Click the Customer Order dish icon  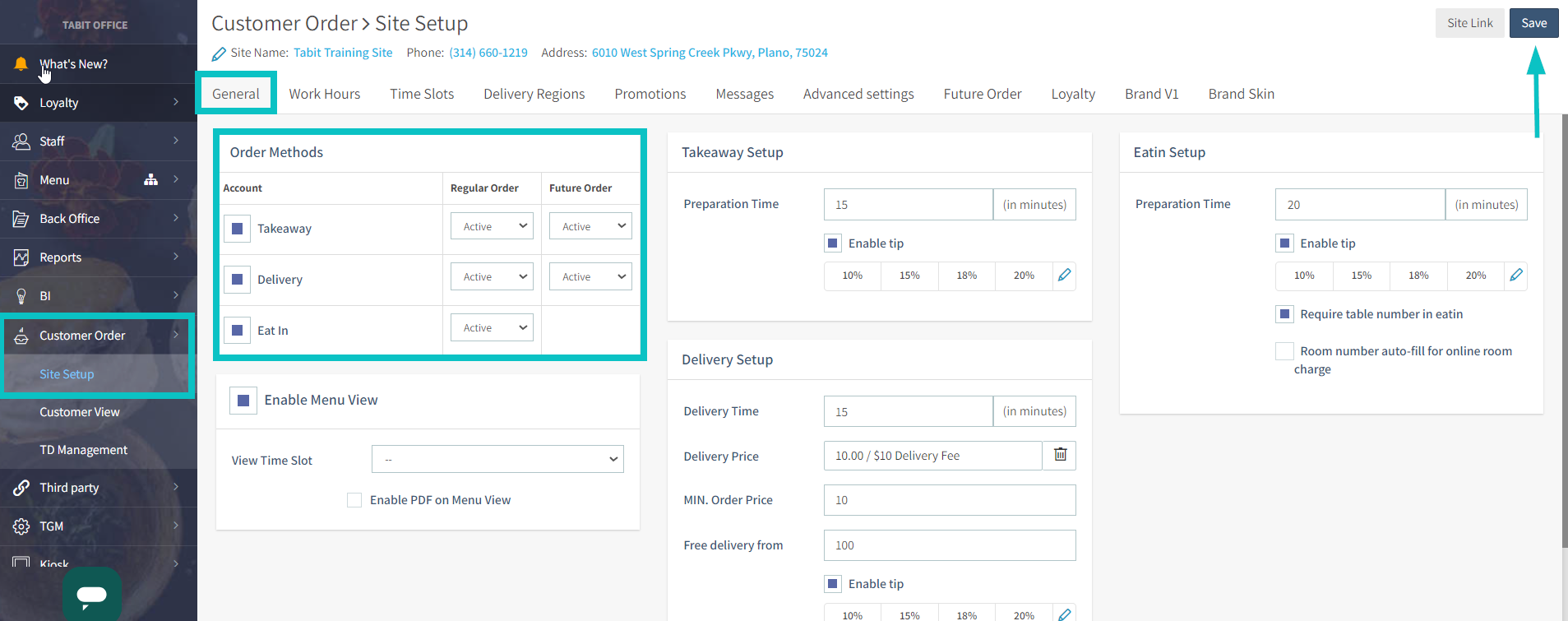(21, 336)
